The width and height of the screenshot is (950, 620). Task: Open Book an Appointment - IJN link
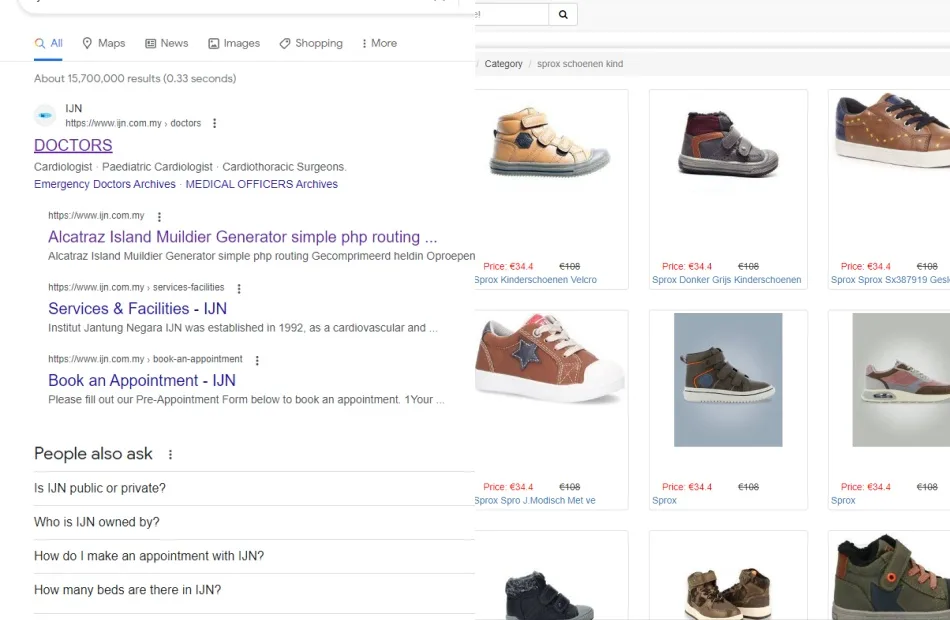point(142,381)
